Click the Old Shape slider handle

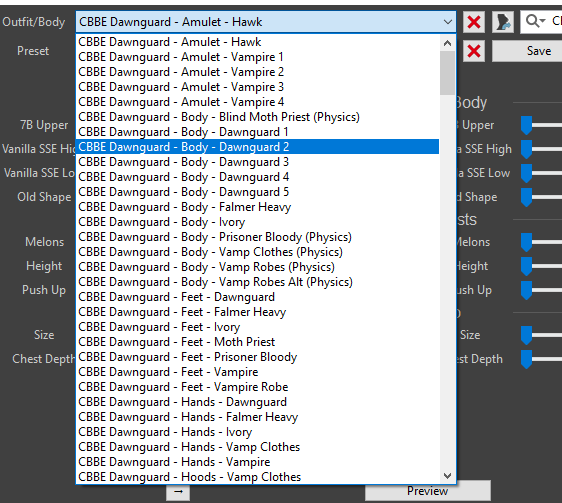coord(527,197)
